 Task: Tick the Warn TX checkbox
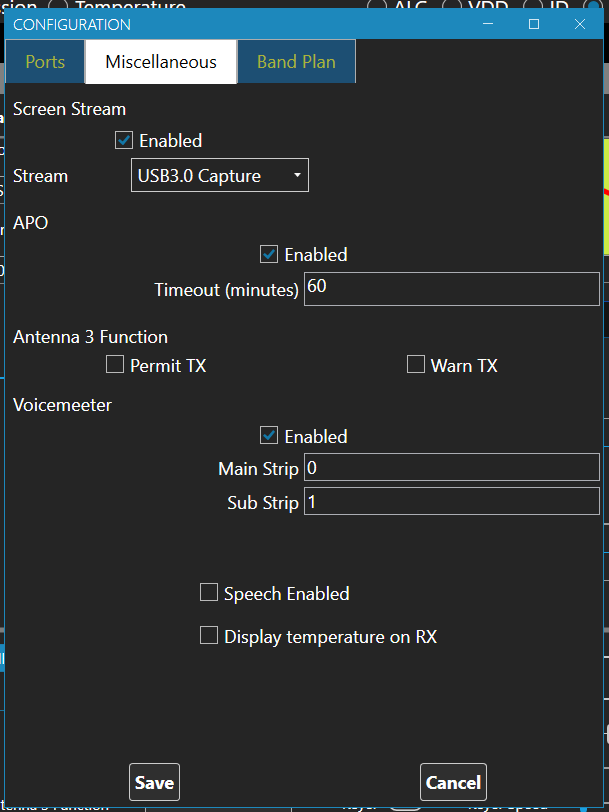416,364
